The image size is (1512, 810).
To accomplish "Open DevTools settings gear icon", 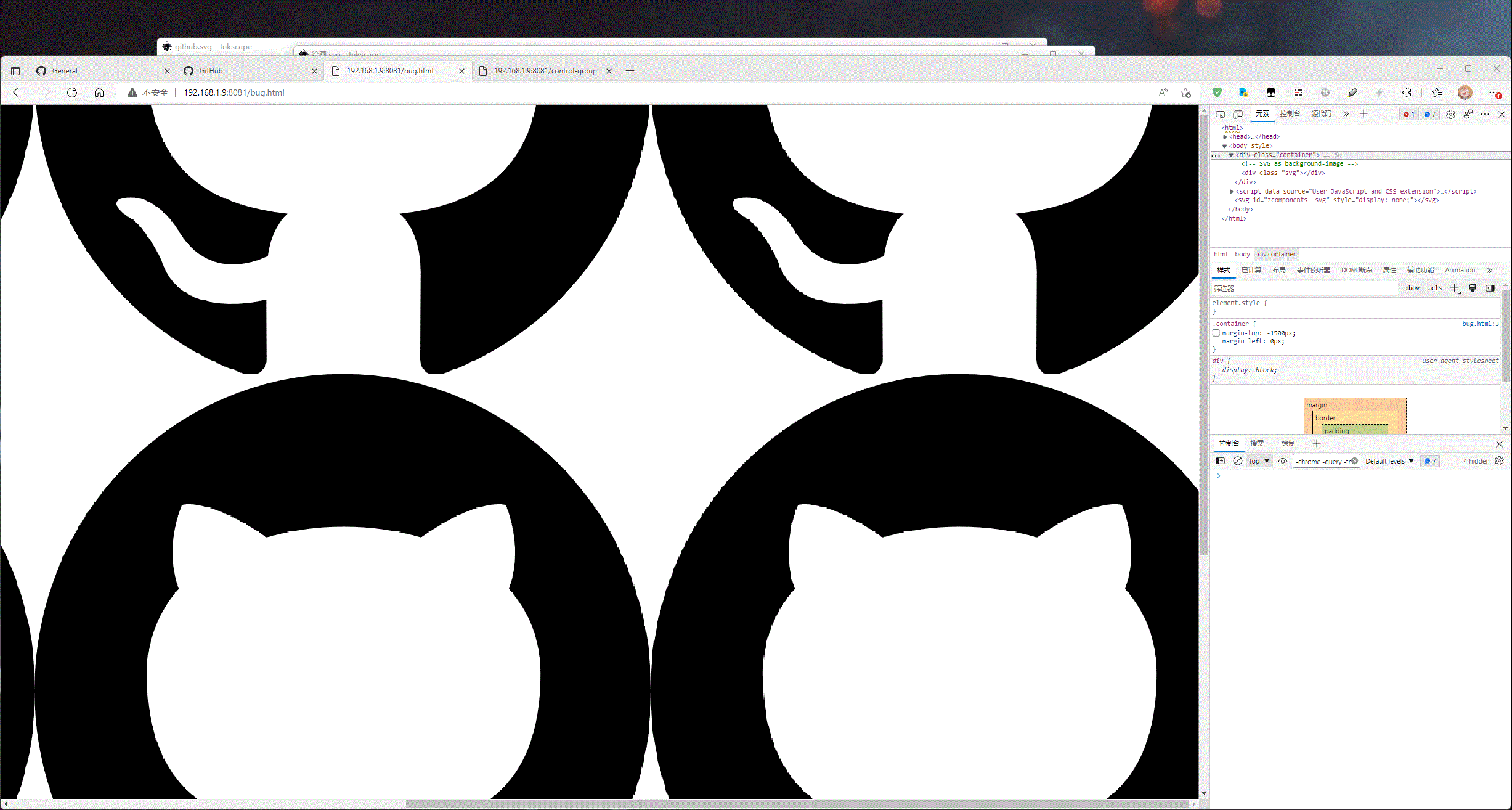I will click(1450, 114).
